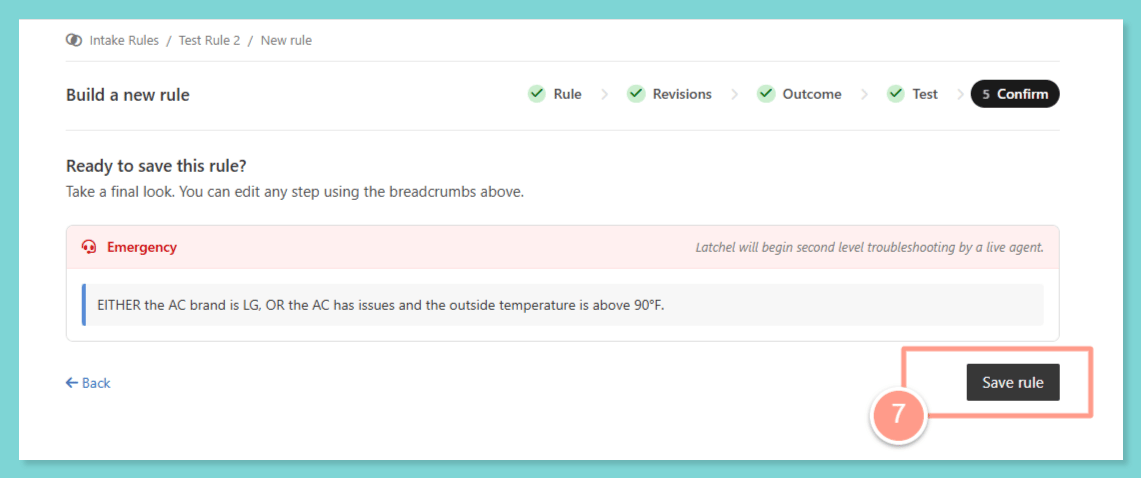Click the Emergency outcome label
The image size is (1141, 478).
[x=142, y=247]
